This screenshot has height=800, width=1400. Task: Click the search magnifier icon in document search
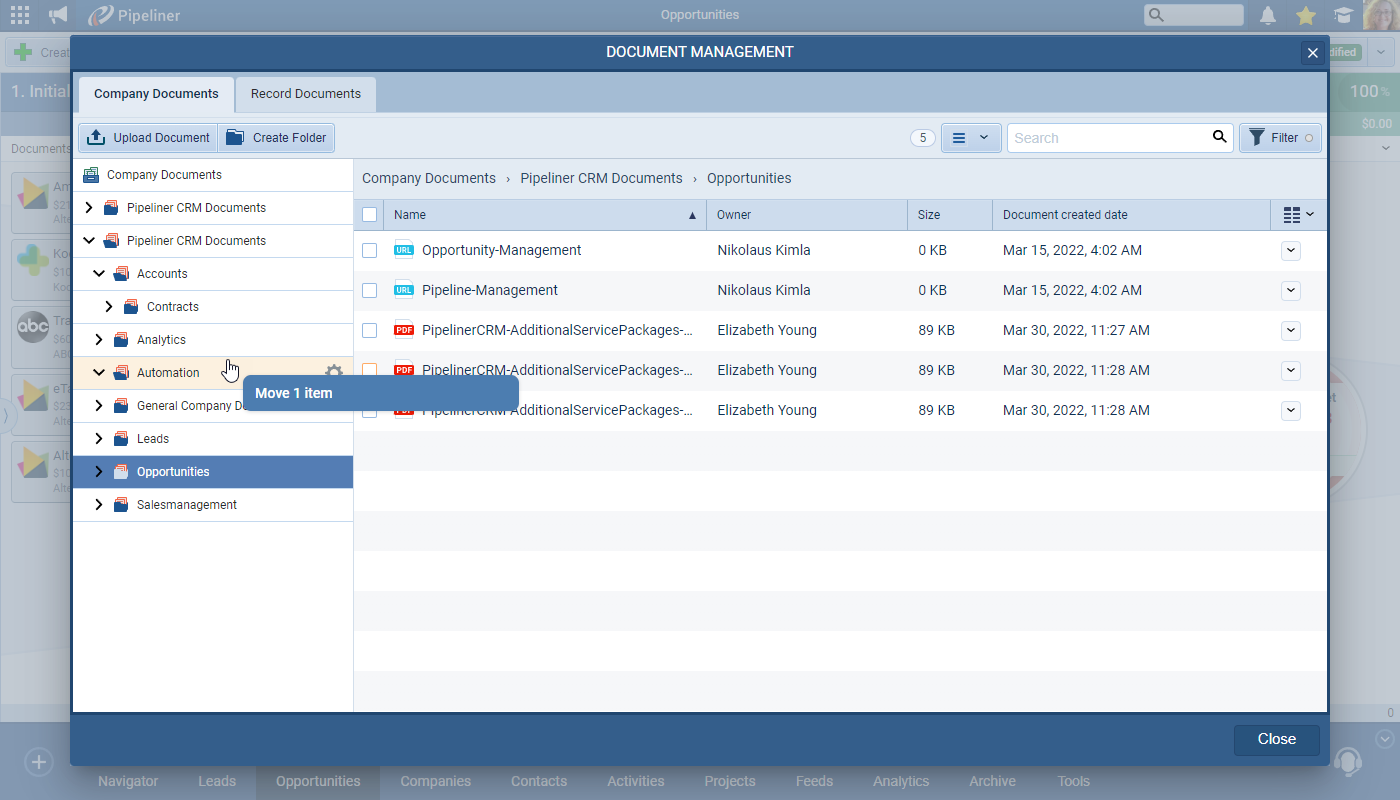[x=1219, y=137]
